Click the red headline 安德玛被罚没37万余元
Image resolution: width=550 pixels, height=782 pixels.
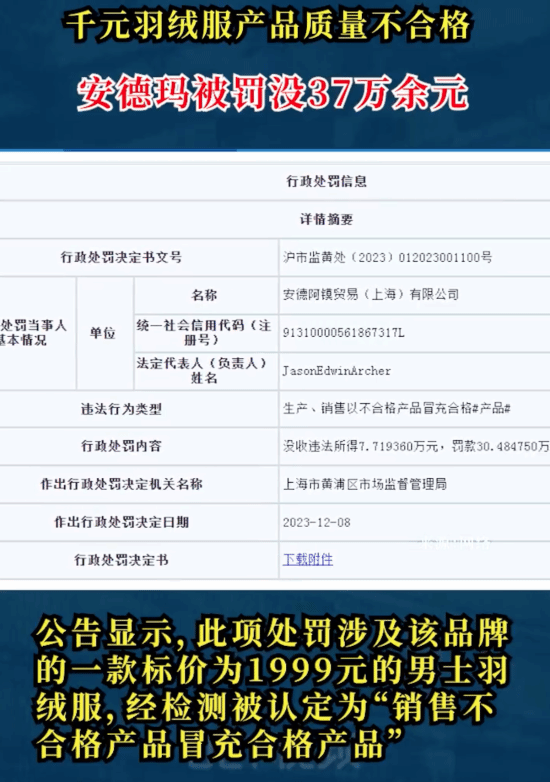tap(272, 93)
